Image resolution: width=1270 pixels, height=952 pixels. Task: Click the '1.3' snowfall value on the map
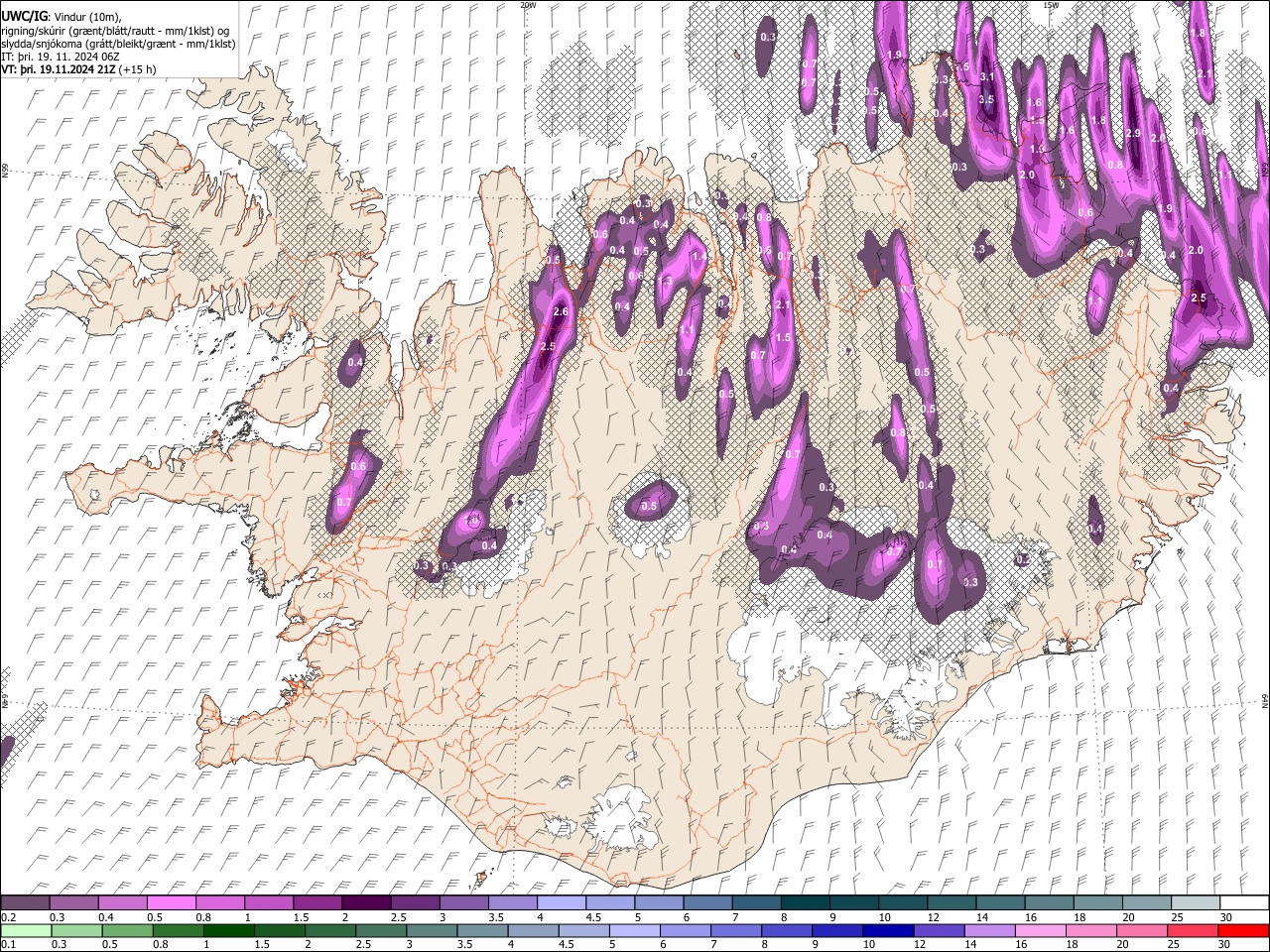tap(665, 282)
